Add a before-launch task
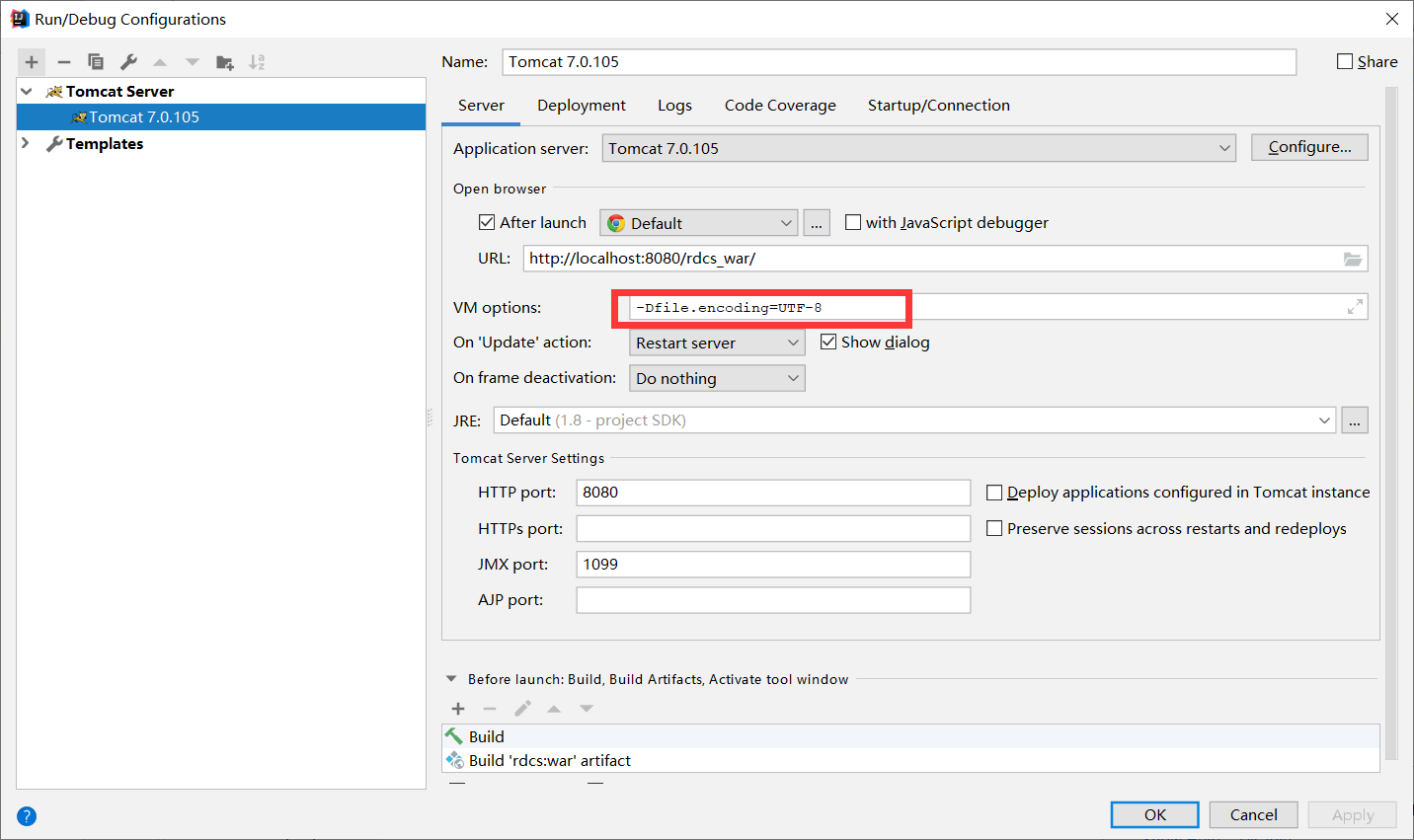 point(458,709)
